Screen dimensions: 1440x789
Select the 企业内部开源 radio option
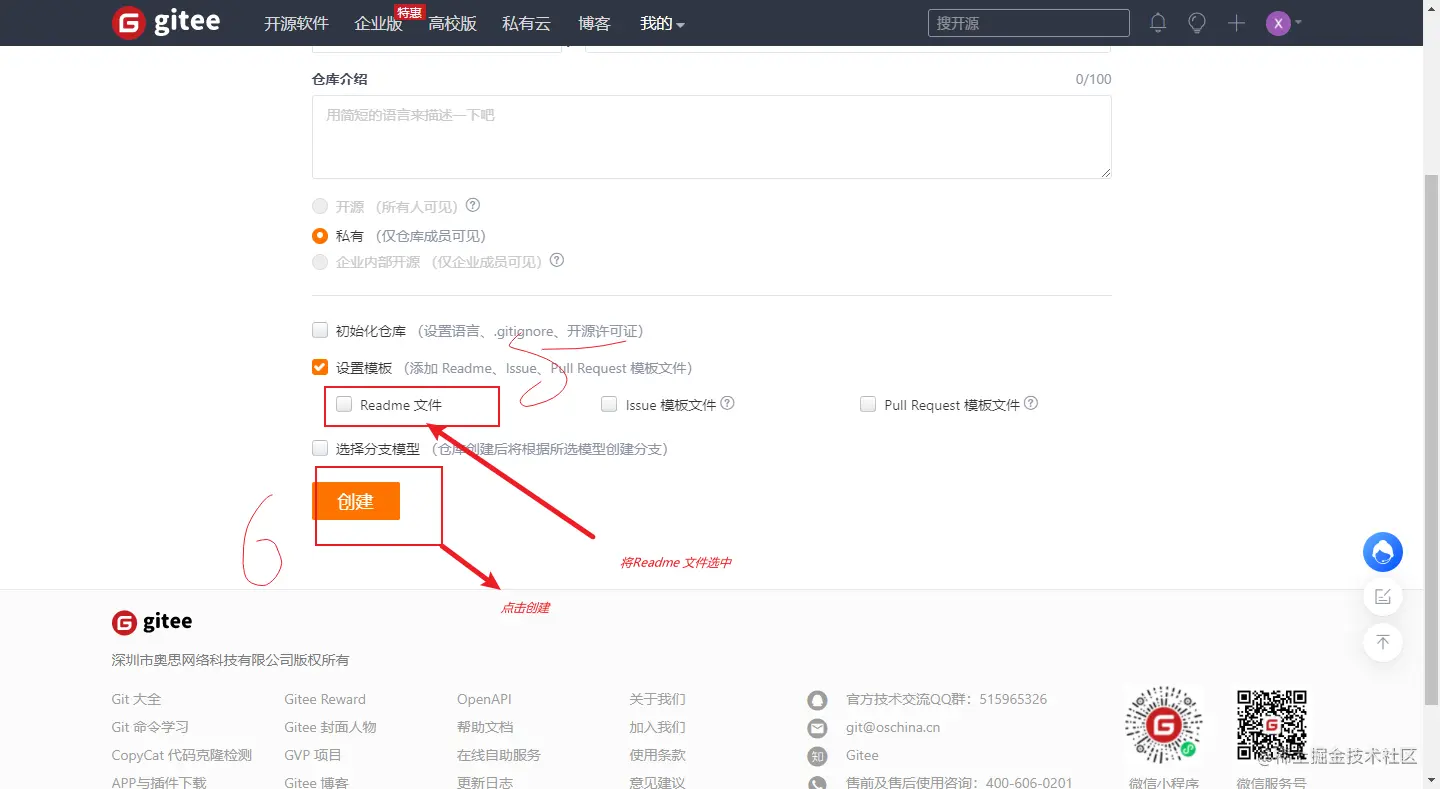point(320,262)
